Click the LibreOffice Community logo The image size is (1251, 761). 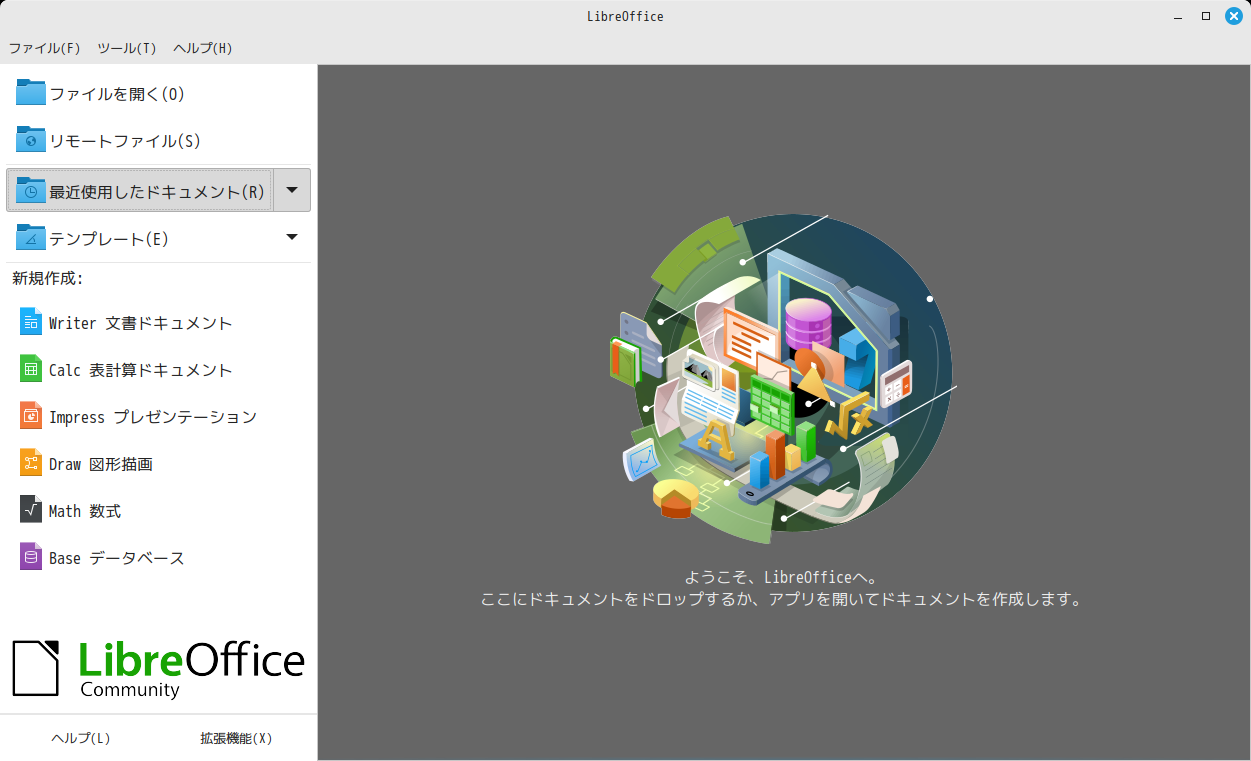(x=158, y=669)
